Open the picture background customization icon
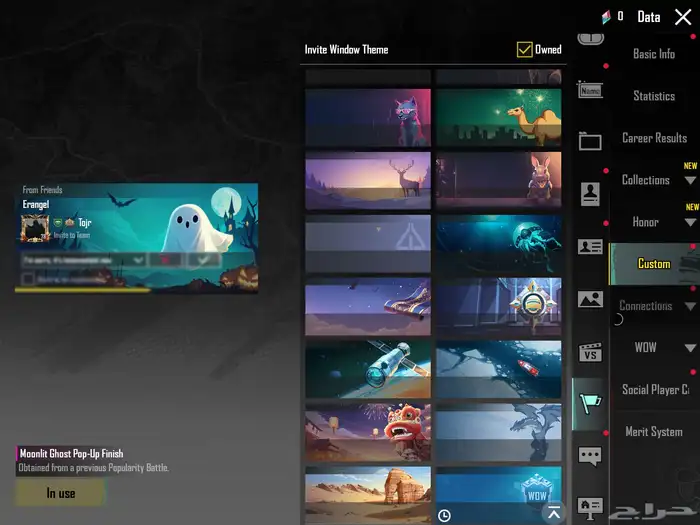 click(x=590, y=298)
